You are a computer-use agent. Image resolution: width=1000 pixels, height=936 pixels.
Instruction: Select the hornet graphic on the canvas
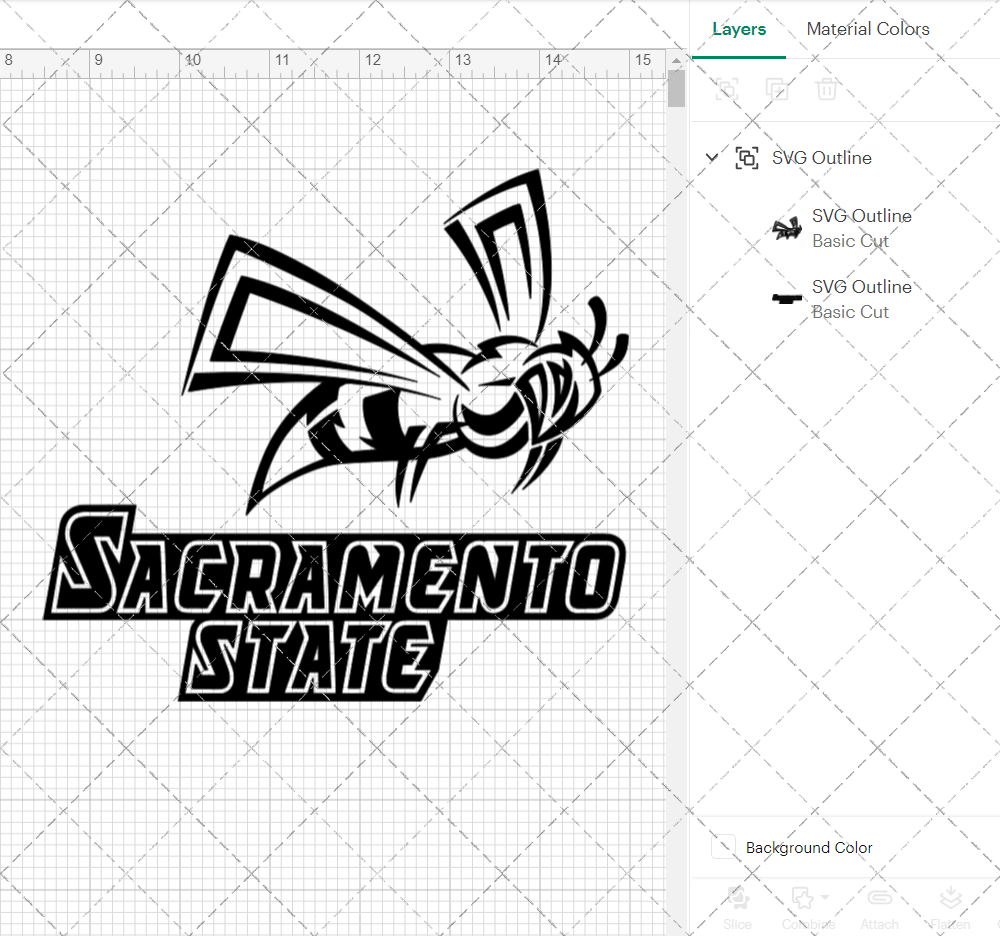pos(406,342)
